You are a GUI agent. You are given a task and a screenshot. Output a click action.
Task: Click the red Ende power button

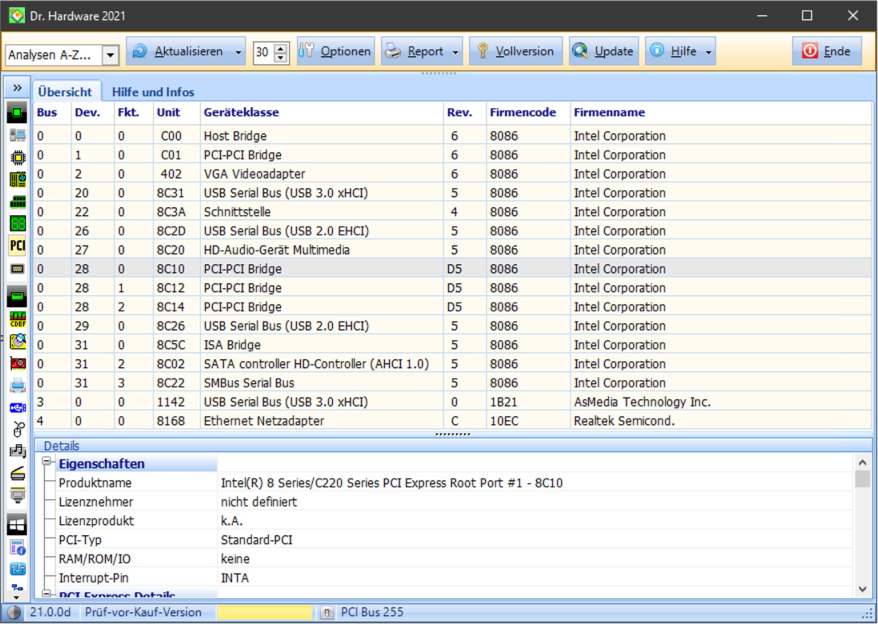[x=826, y=52]
